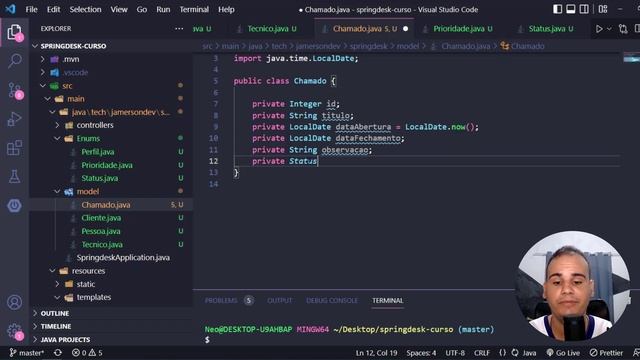Click the model breadcrumb segment

tap(407, 46)
